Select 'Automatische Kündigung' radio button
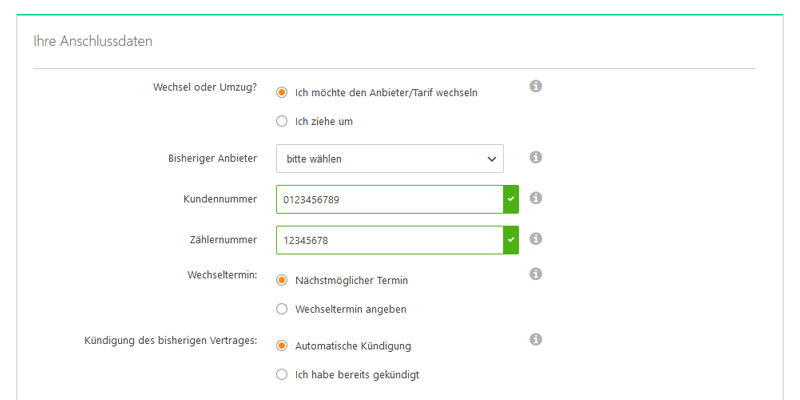This screenshot has height=400, width=800. click(x=282, y=346)
